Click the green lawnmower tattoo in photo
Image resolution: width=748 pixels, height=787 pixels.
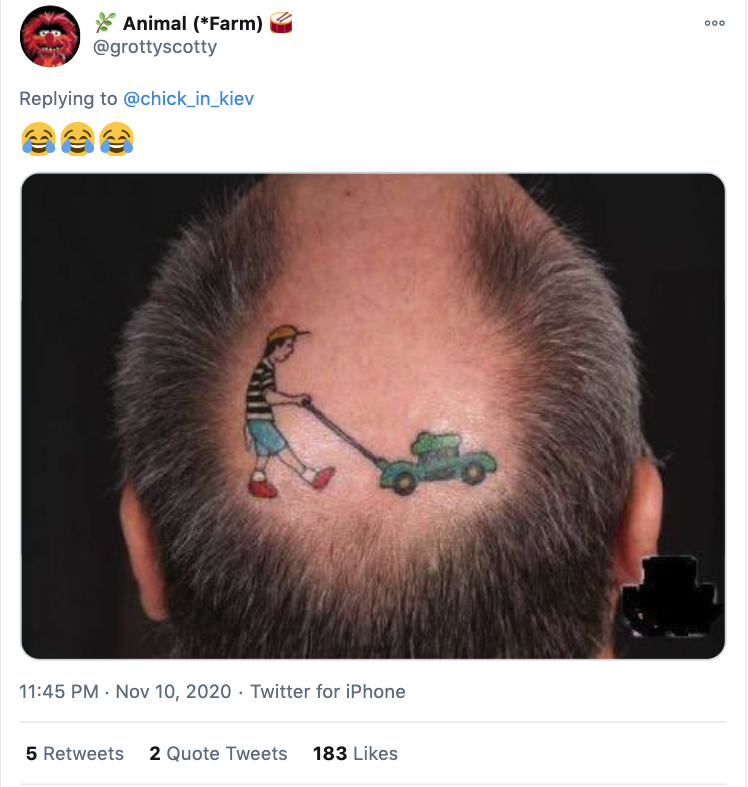tap(437, 463)
